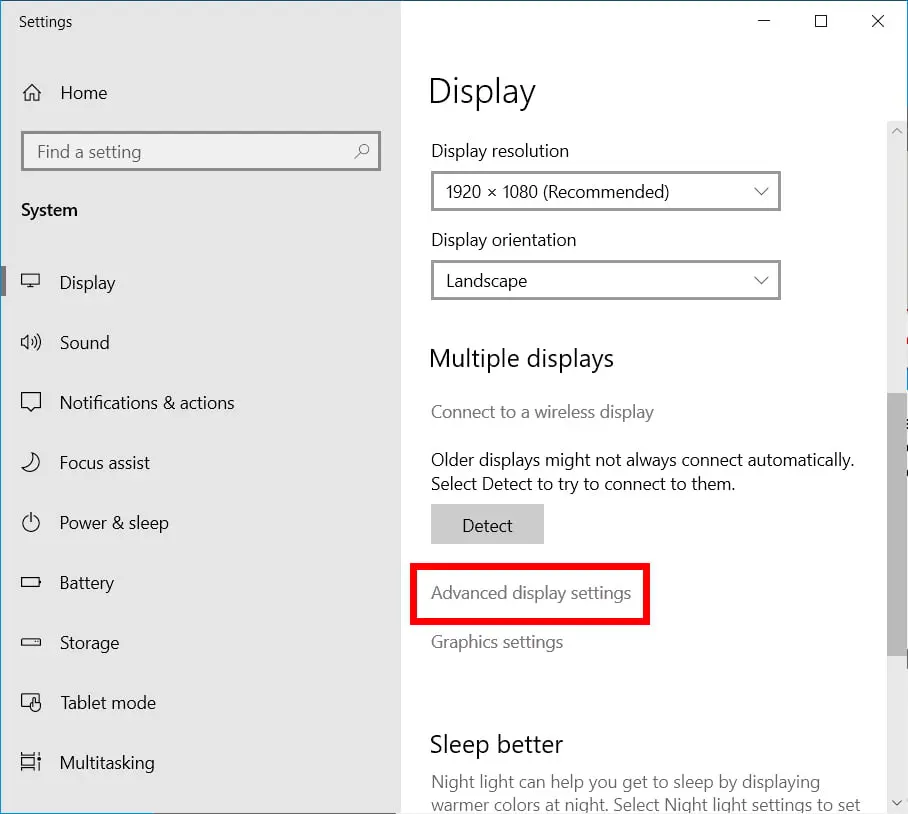908x814 pixels.
Task: Click the Focus assist moon icon
Action: [x=31, y=463]
